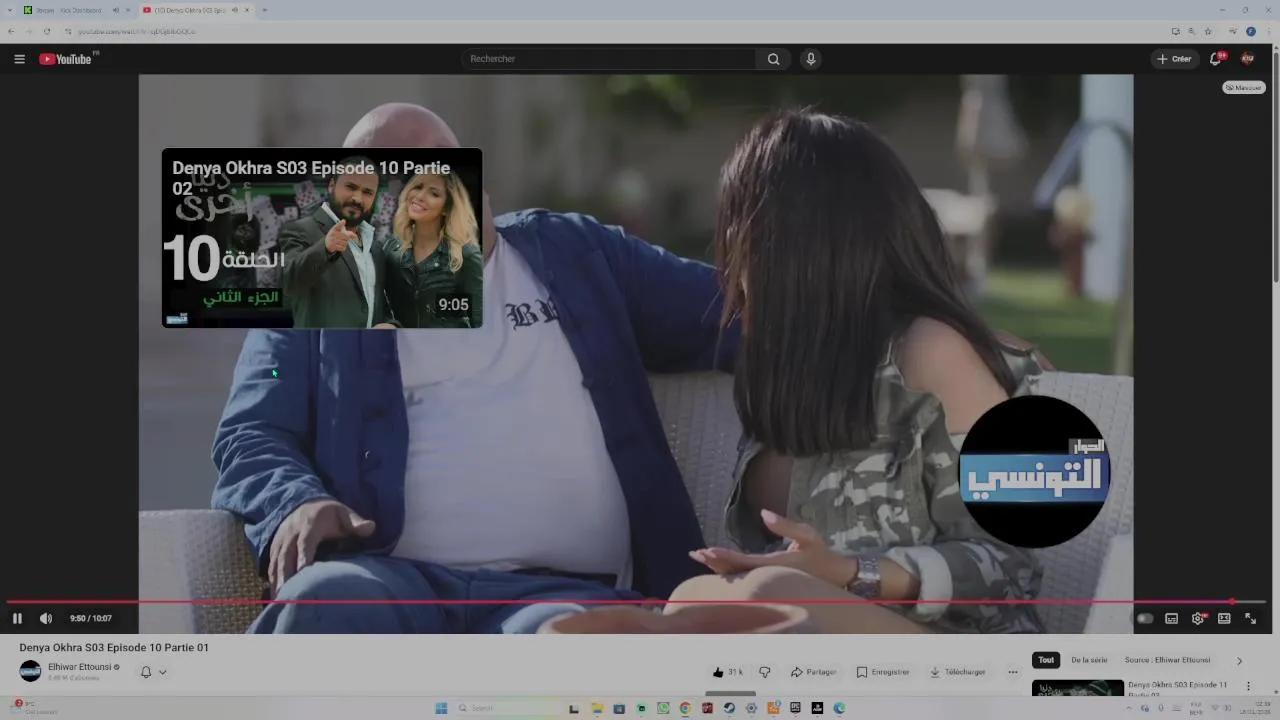The width and height of the screenshot is (1280, 720).
Task: Open the YouTube hamburger guide menu
Action: 19,59
